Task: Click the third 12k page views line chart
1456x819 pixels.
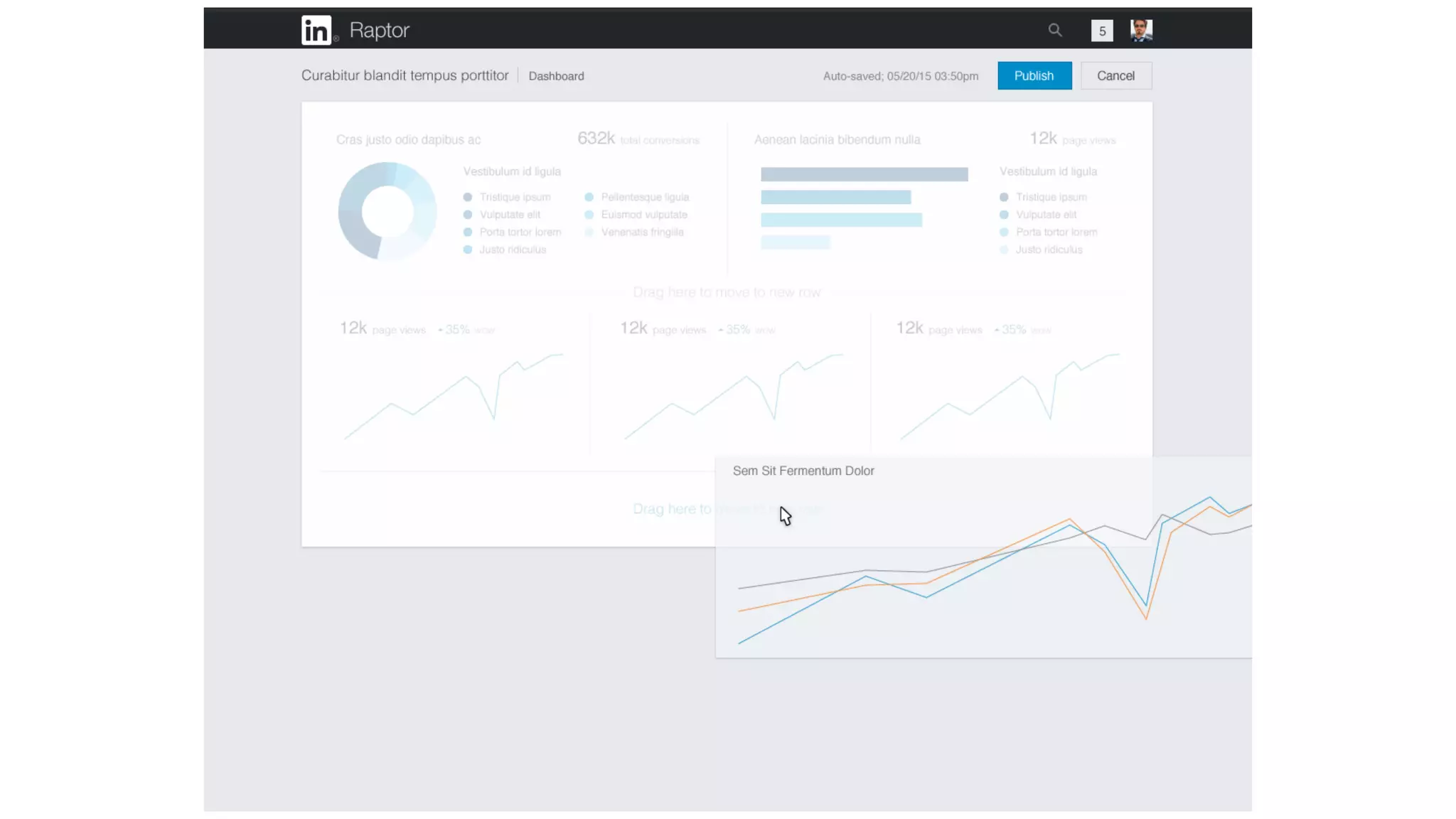Action: pos(1009,395)
